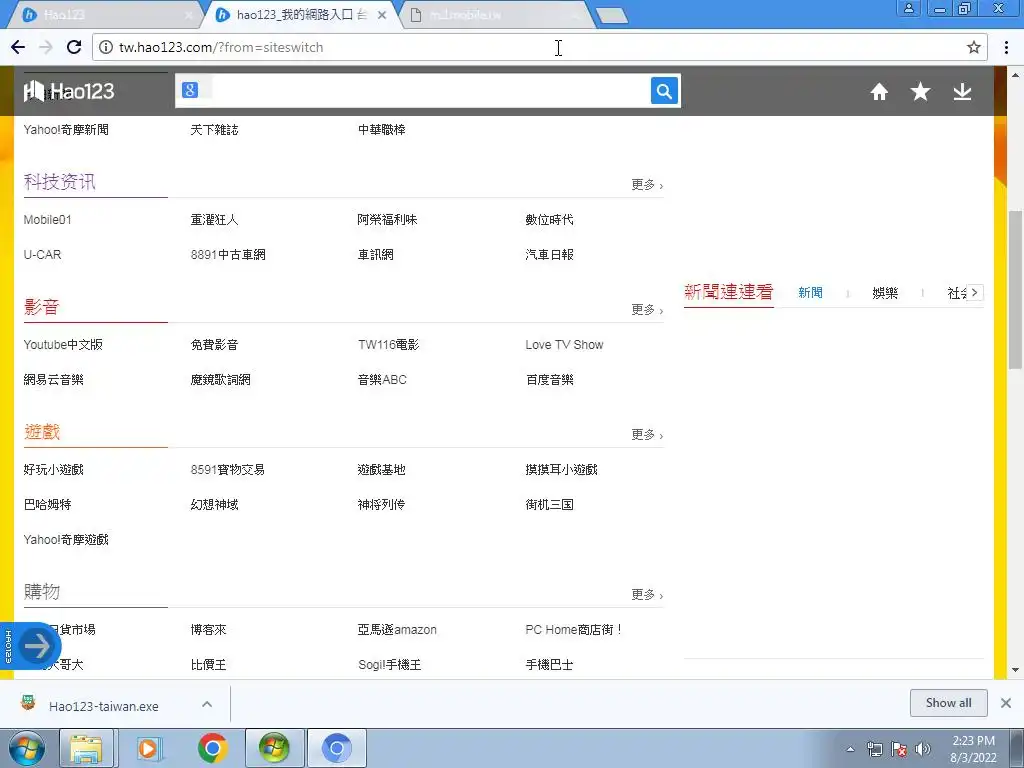
Task: Open Hao123-taiwan.exe download item
Action: coord(103,706)
